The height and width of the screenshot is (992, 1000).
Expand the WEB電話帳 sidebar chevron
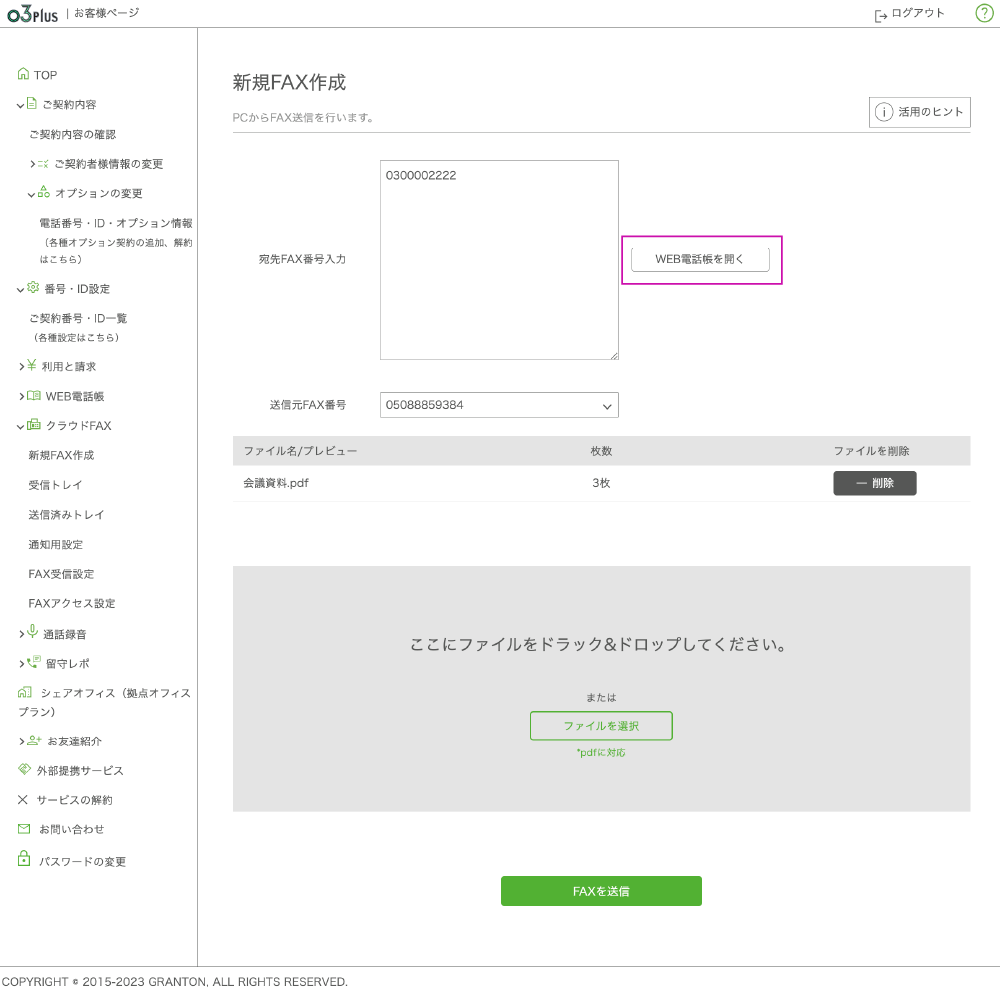(22, 396)
